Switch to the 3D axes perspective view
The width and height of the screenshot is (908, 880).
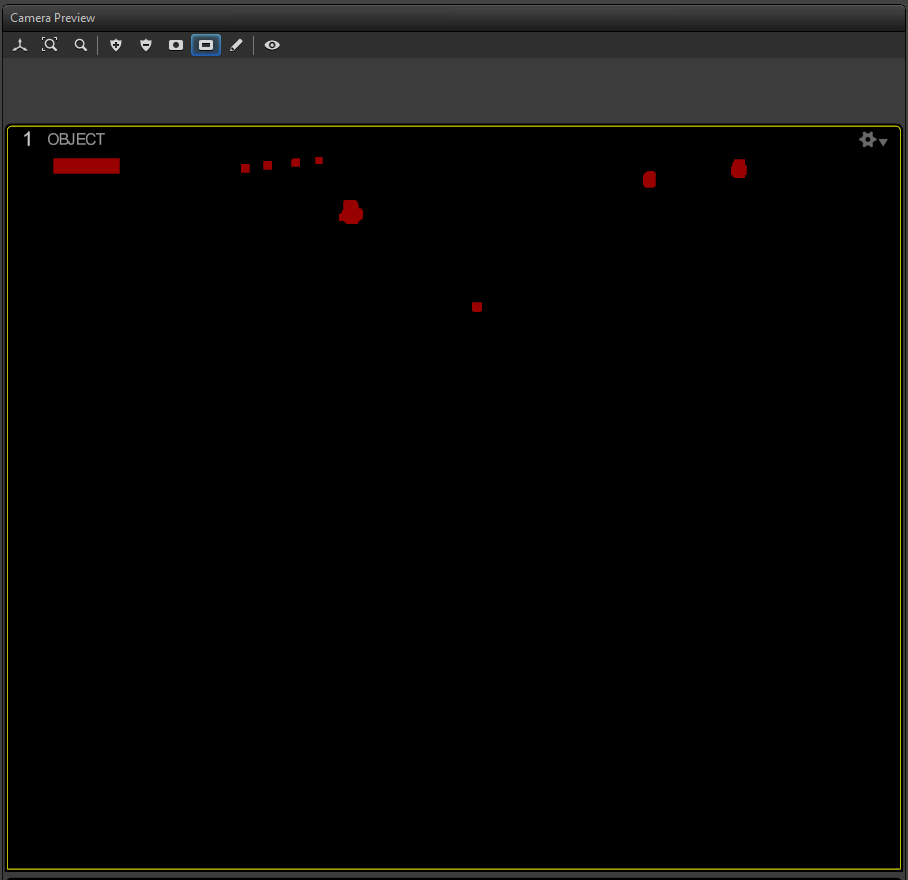pos(20,45)
